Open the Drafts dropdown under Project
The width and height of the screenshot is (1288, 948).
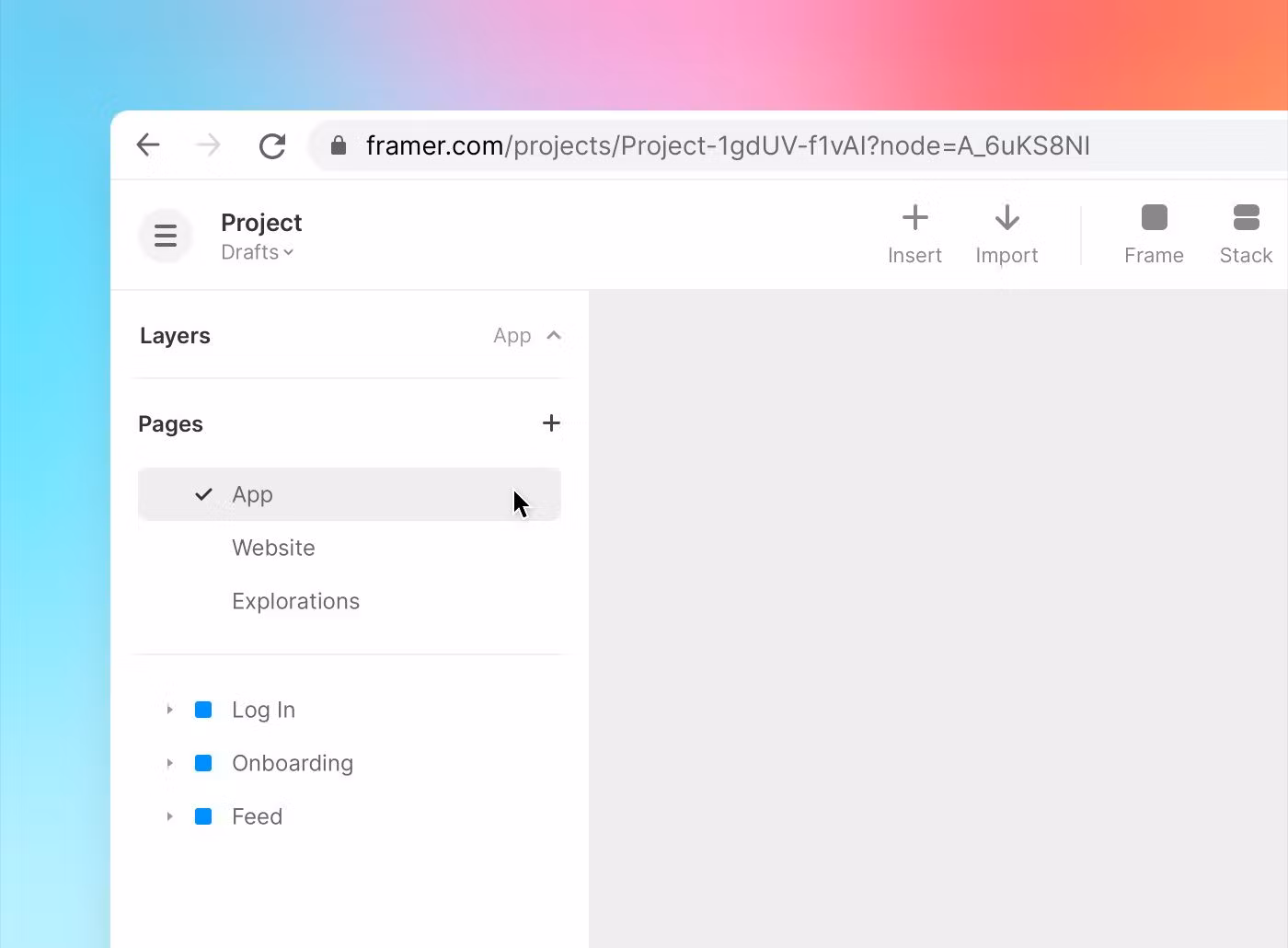click(x=258, y=252)
